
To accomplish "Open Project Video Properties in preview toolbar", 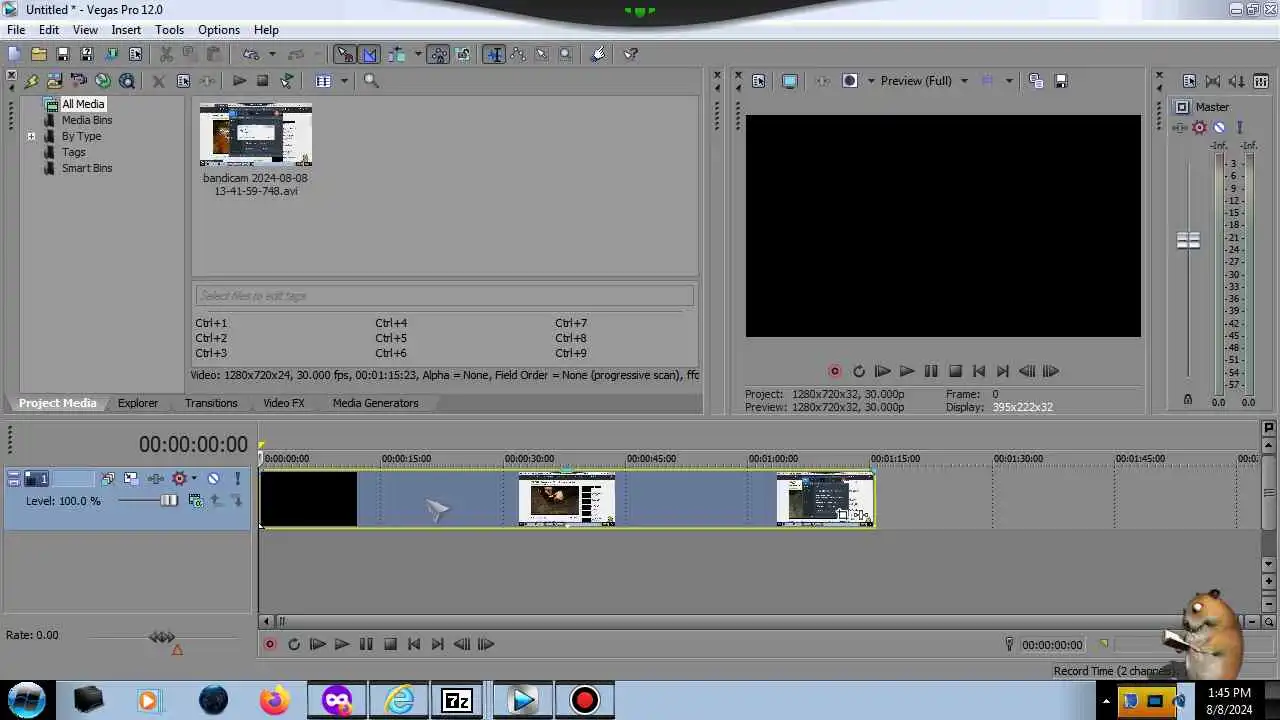I will [x=758, y=81].
